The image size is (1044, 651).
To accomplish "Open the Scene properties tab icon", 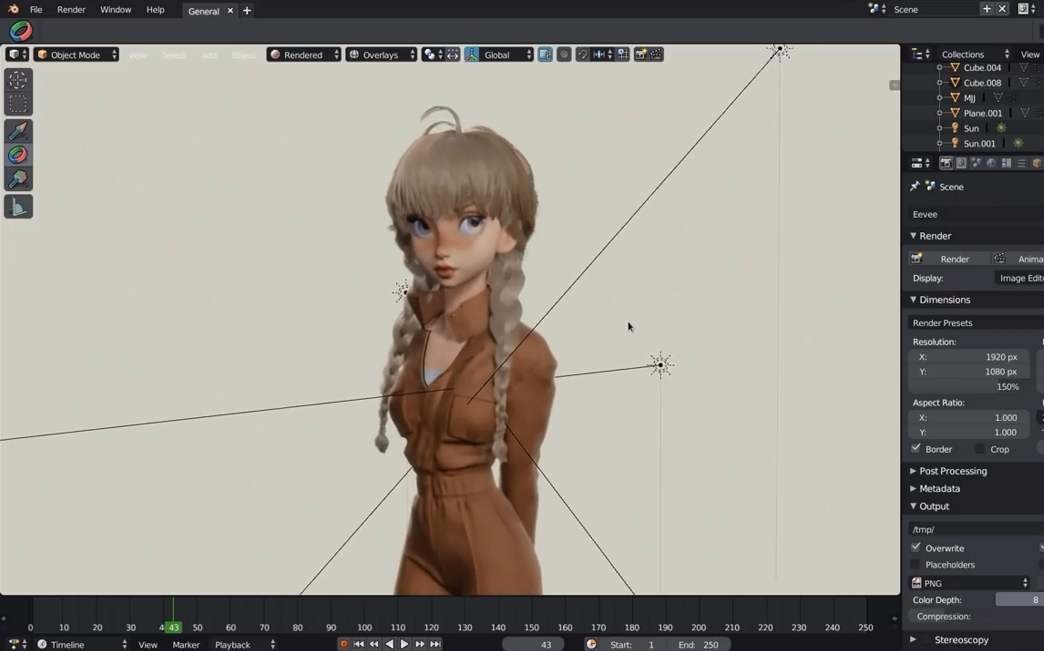I will [x=976, y=162].
